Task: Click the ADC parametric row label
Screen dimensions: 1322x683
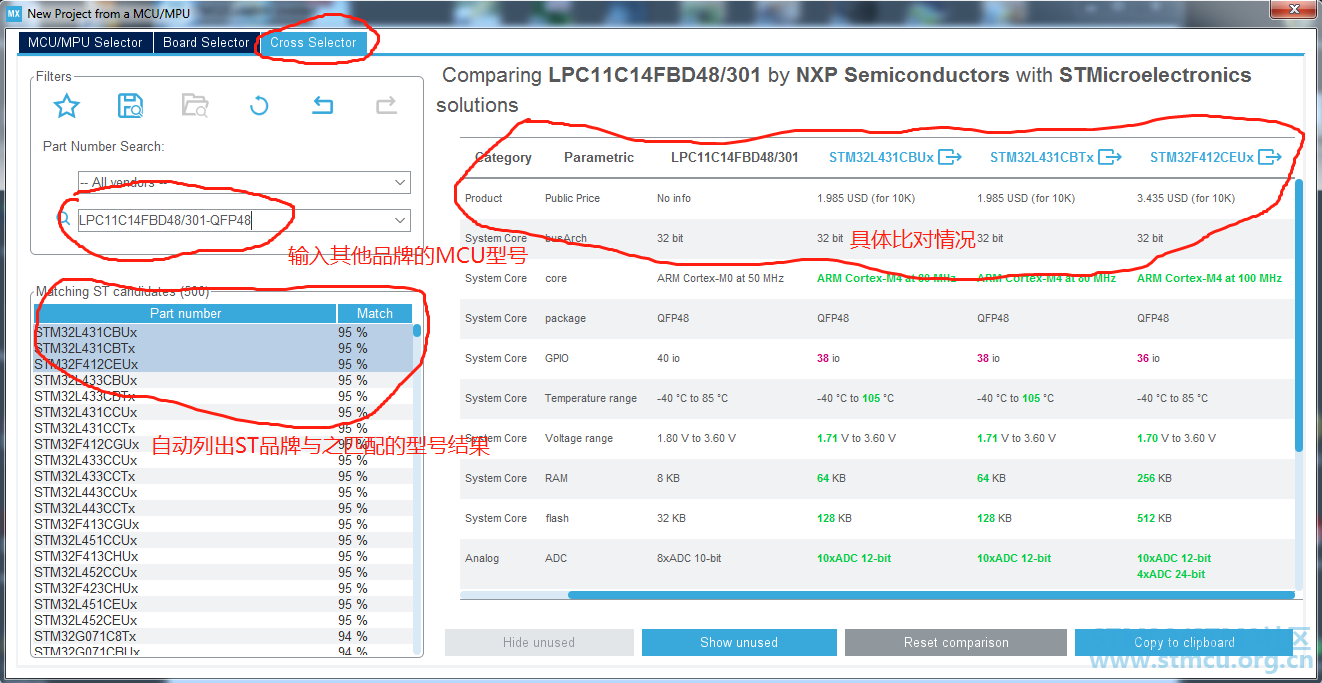Action: point(556,558)
